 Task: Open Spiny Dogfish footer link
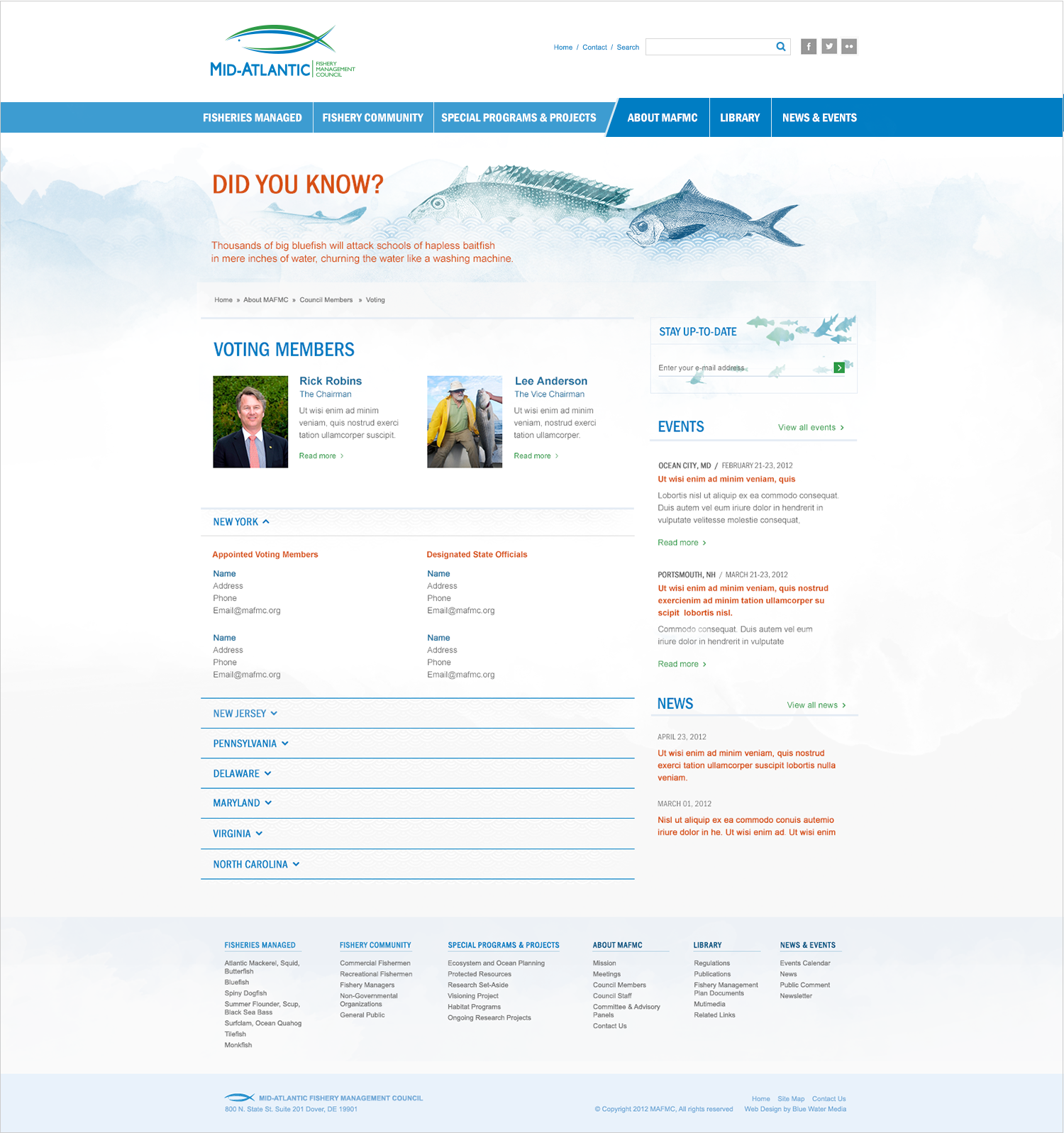coord(245,993)
